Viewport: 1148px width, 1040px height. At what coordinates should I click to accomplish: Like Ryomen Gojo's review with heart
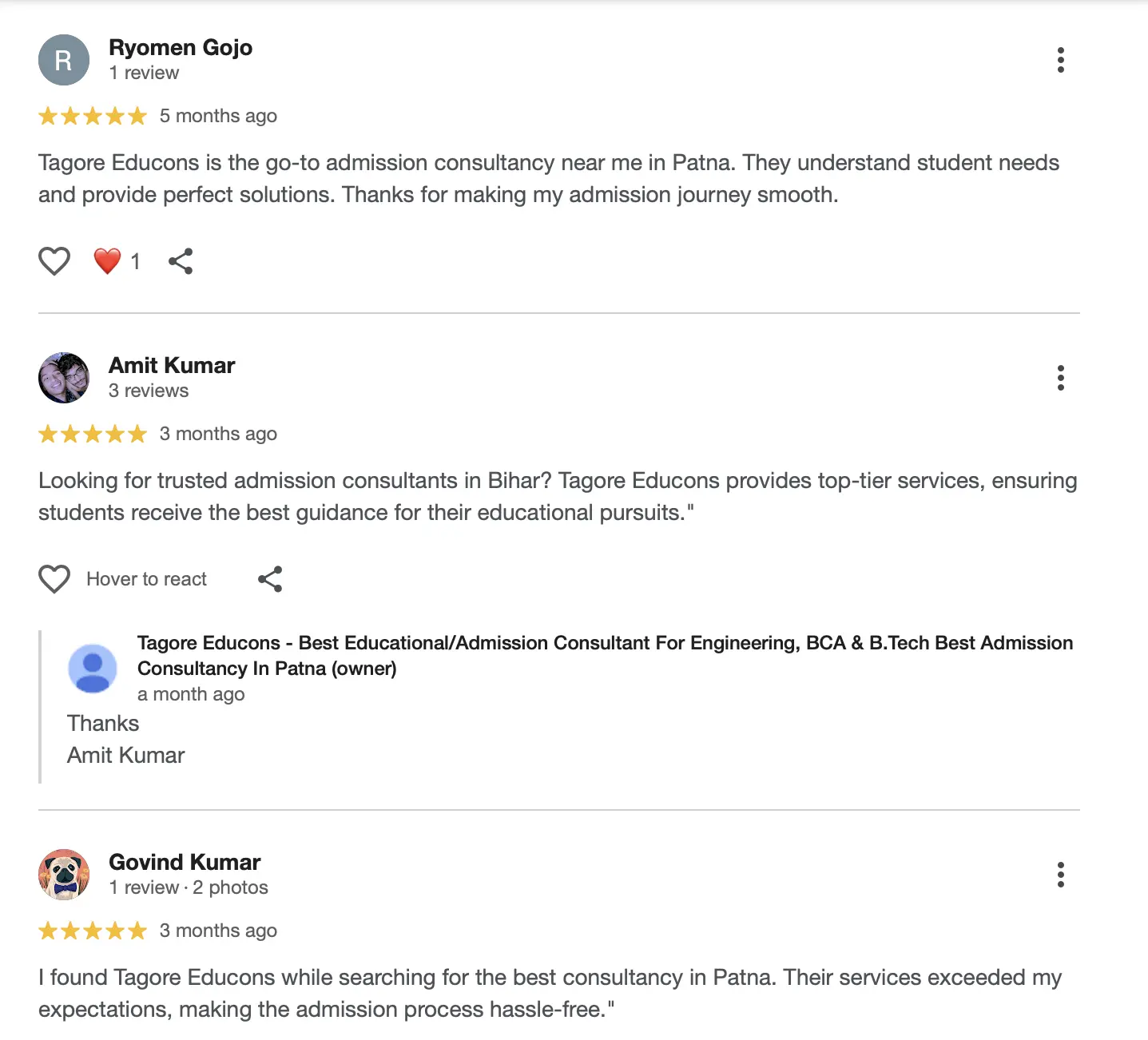tap(54, 261)
